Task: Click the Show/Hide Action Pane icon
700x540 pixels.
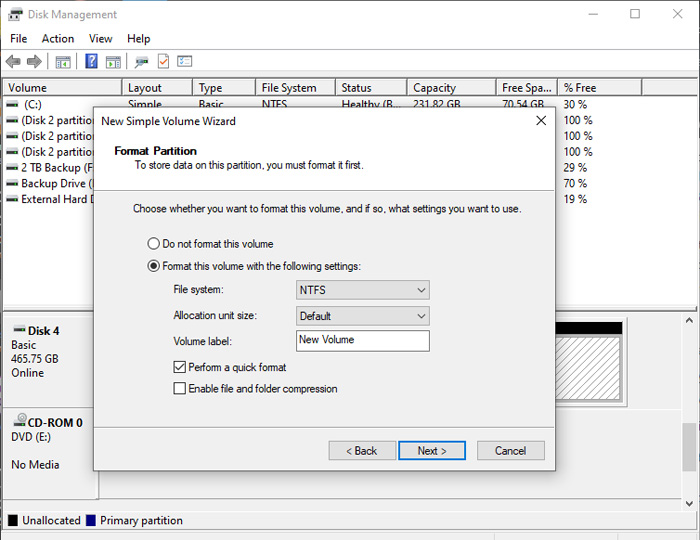Action: point(113,62)
